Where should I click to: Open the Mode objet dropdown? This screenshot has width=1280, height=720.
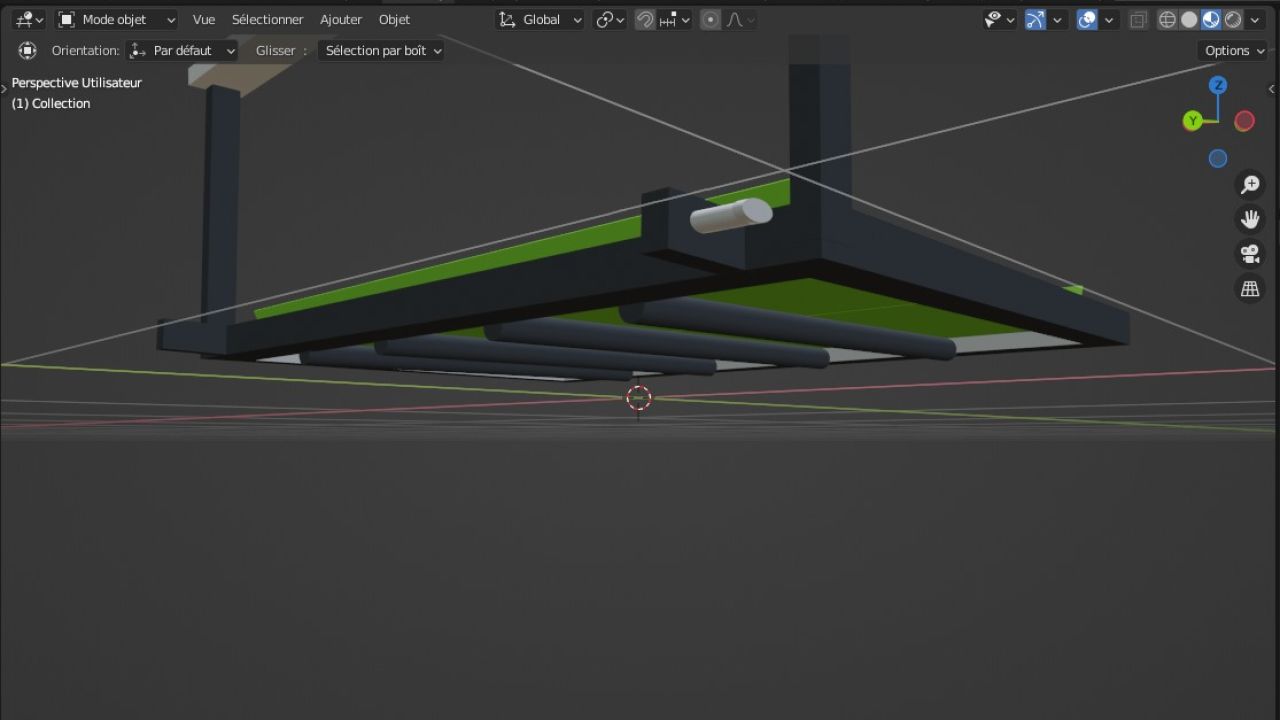point(117,20)
